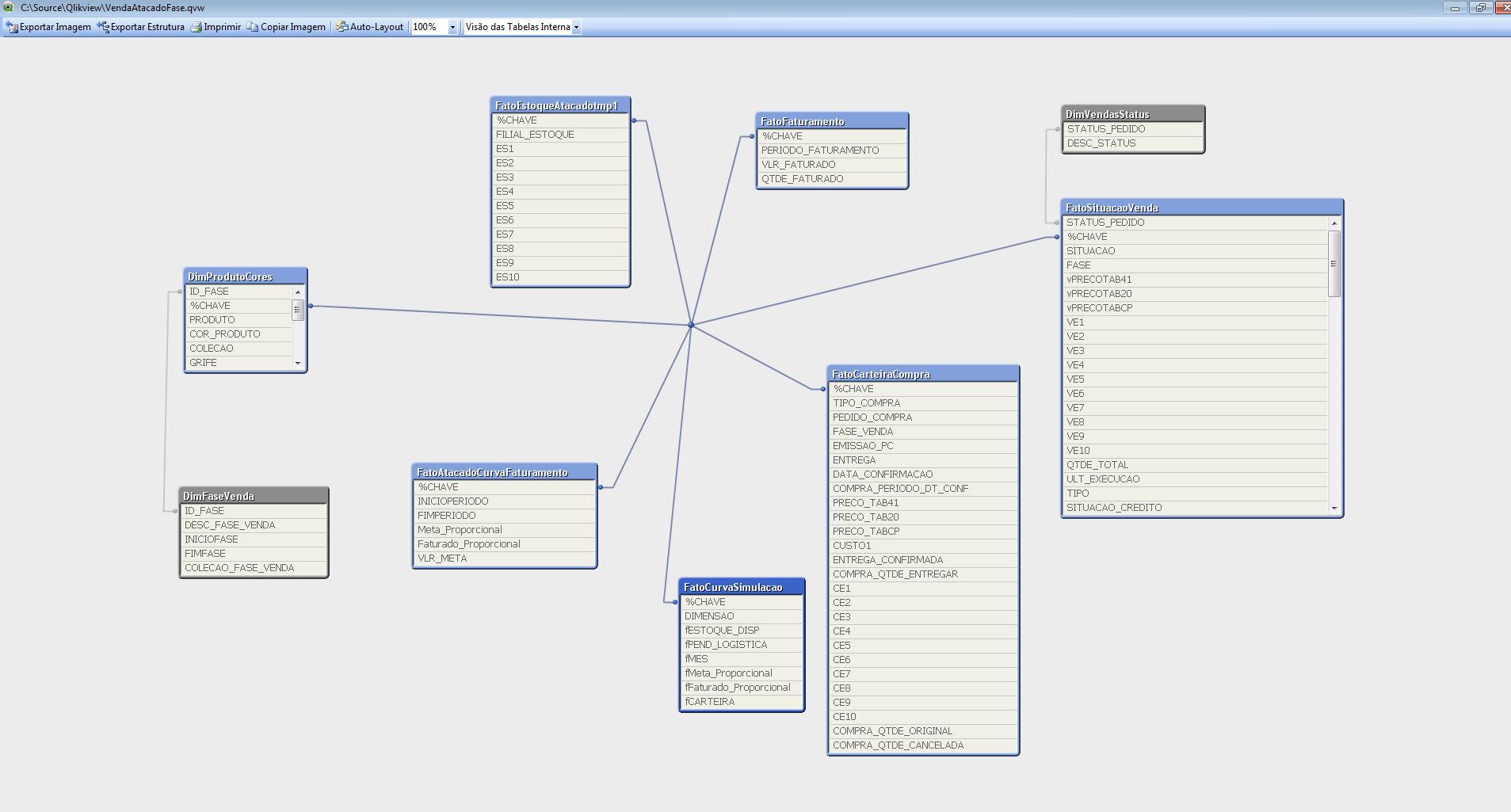The image size is (1511, 812).
Task: Click DIMENSAO field in FatoCurvaSimulacao
Action: pos(742,616)
